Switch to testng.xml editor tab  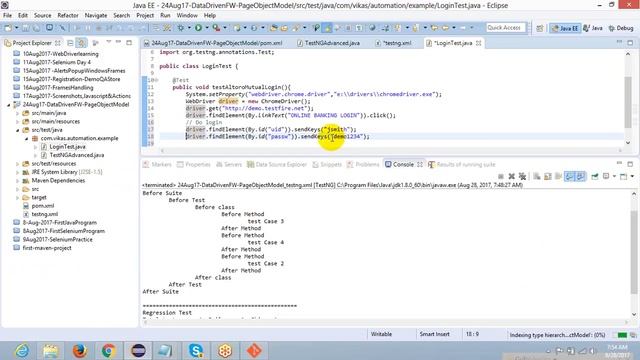pos(393,43)
